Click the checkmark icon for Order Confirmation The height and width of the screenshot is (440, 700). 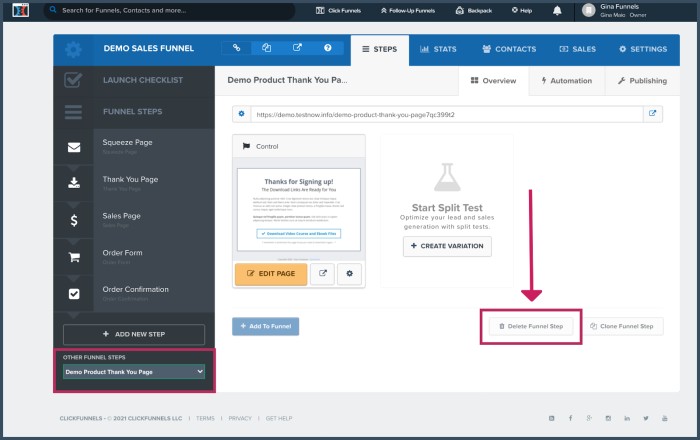pyautogui.click(x=74, y=294)
